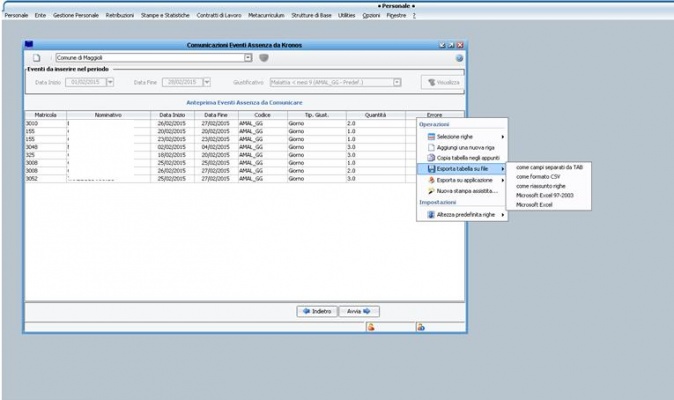Viewport: 674px width, 400px height.
Task: Click the Selezione righe table icon
Action: [431, 136]
